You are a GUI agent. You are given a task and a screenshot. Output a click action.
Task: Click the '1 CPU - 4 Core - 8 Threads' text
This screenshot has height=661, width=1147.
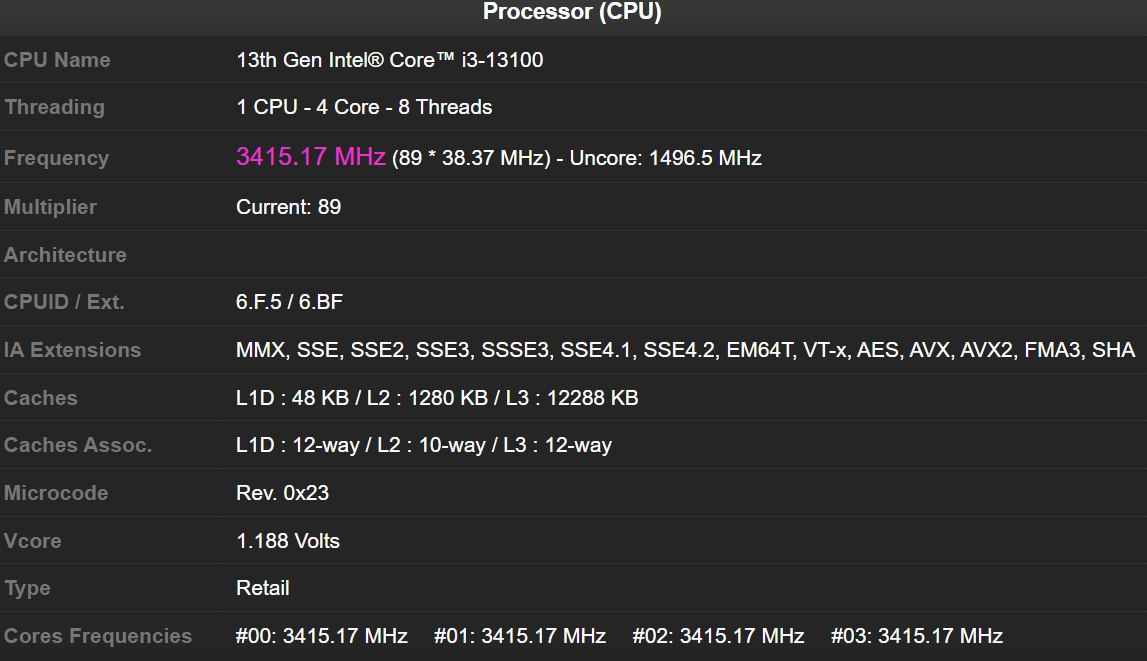(363, 107)
